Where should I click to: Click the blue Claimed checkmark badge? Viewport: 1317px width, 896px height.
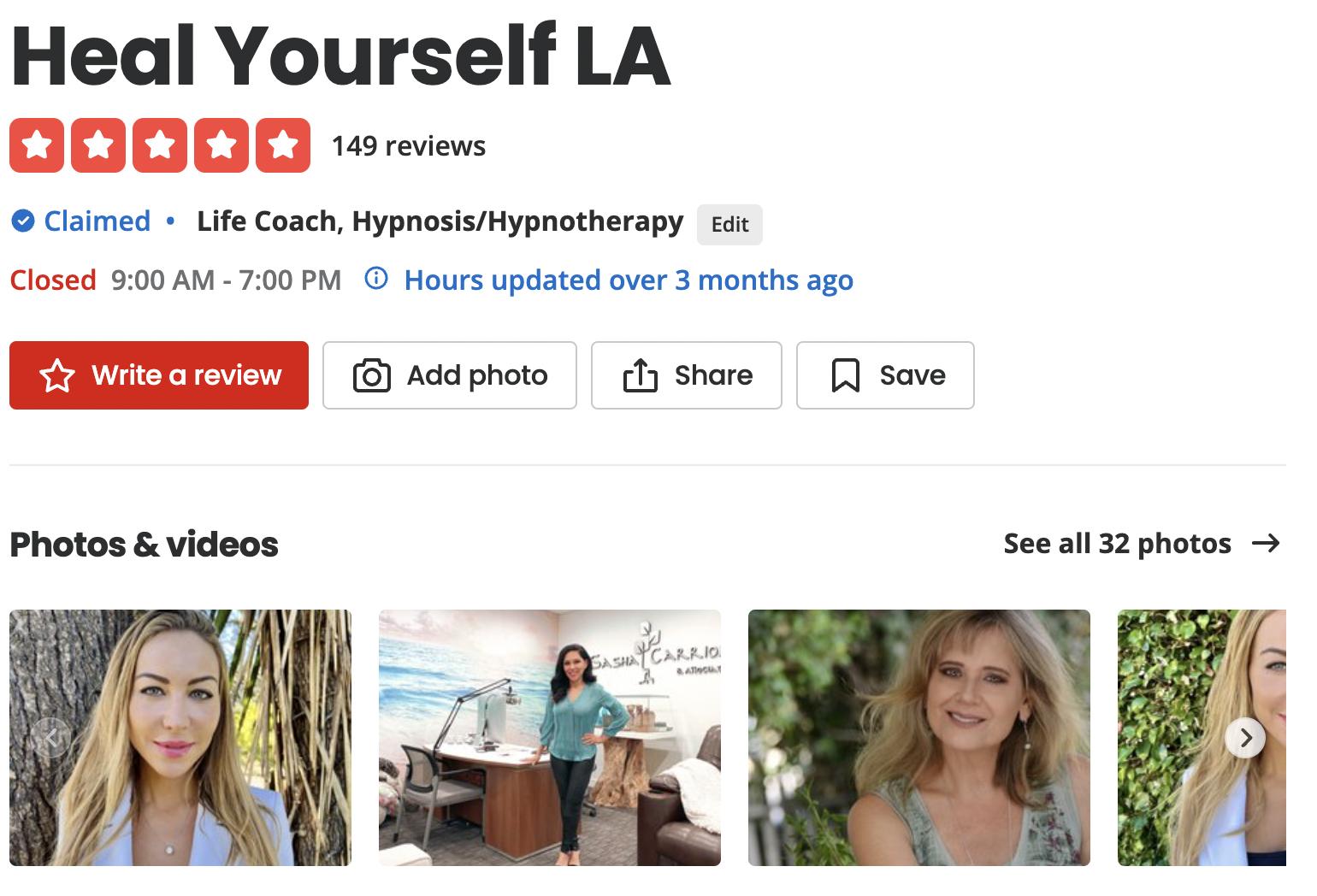[22, 221]
